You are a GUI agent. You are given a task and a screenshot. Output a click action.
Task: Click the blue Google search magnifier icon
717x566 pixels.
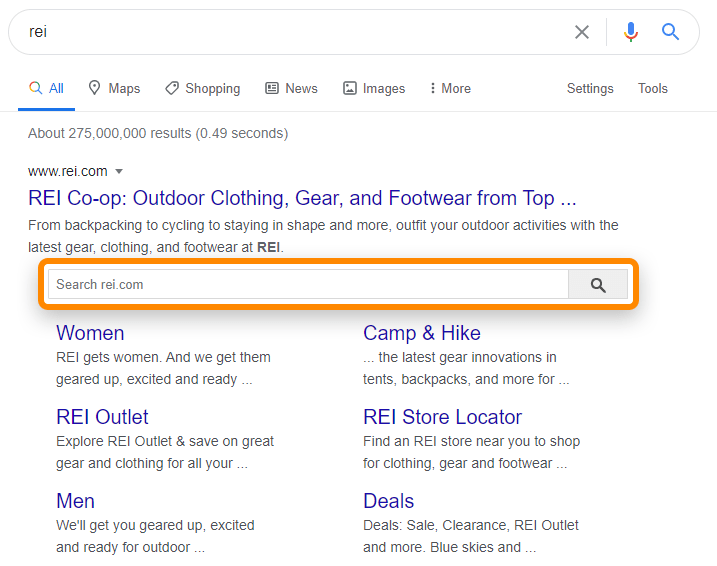670,32
